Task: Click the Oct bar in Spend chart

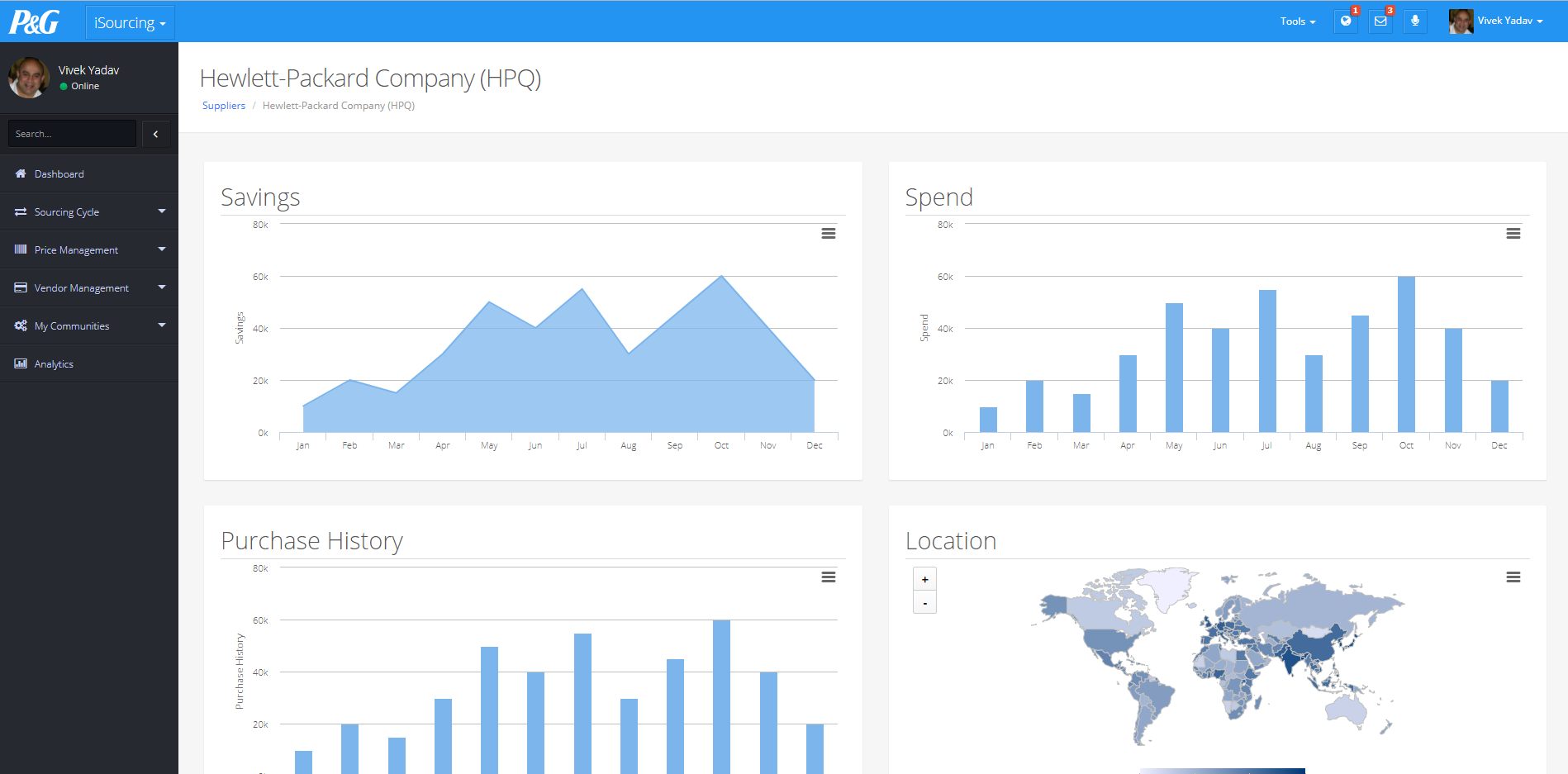Action: (1406, 354)
